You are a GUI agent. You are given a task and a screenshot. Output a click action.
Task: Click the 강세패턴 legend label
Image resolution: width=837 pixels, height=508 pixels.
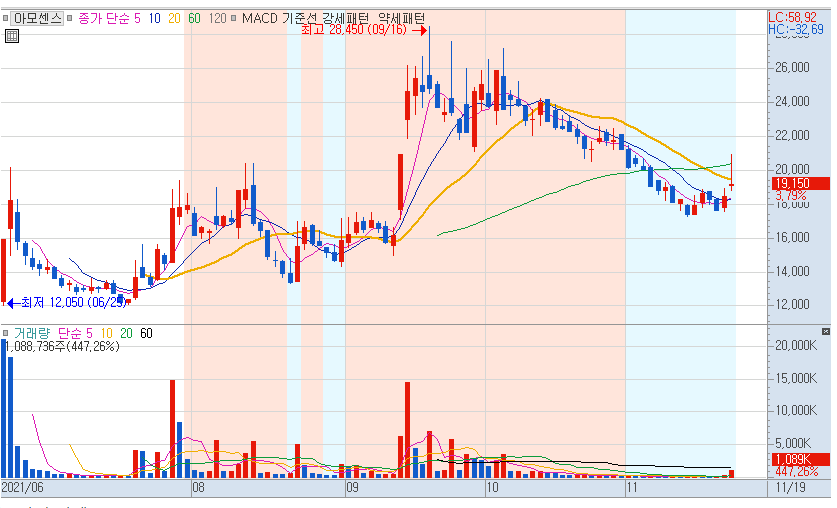tap(345, 19)
